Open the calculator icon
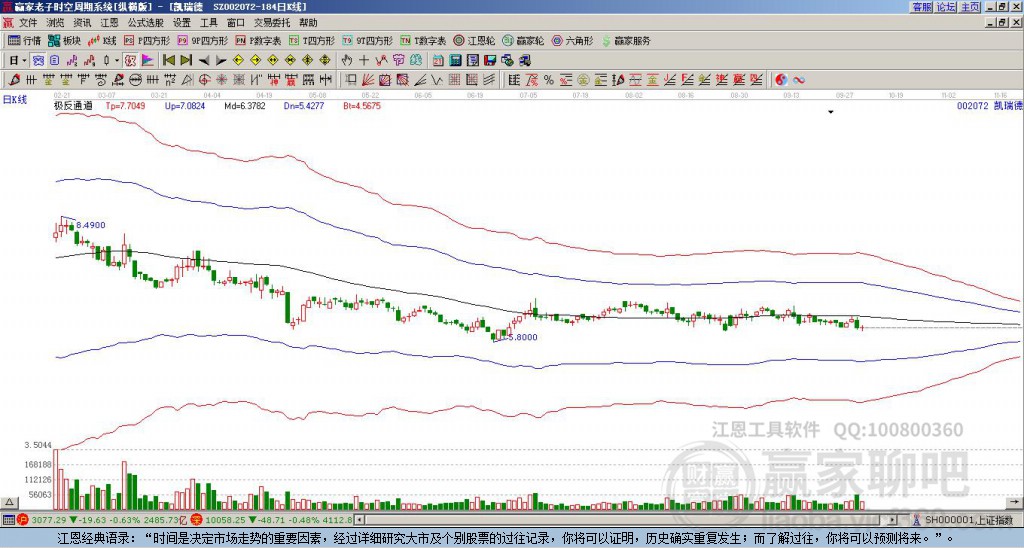 (456, 61)
